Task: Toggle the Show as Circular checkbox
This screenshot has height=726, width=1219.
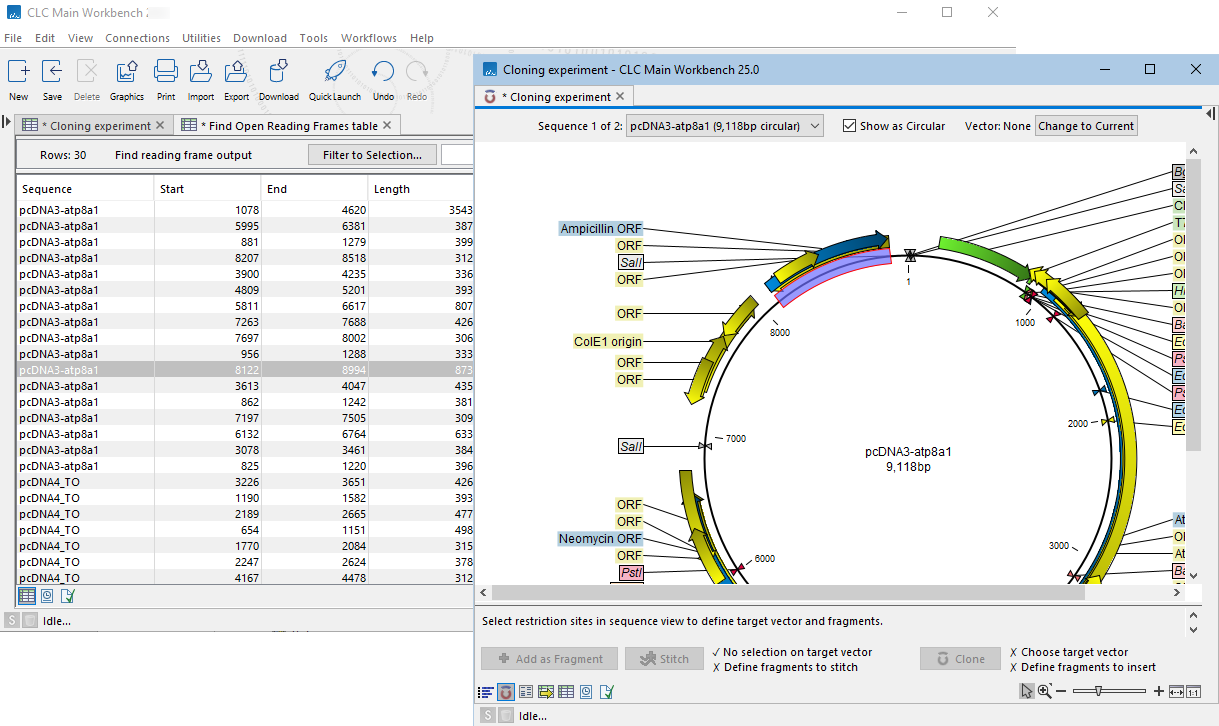Action: point(849,126)
